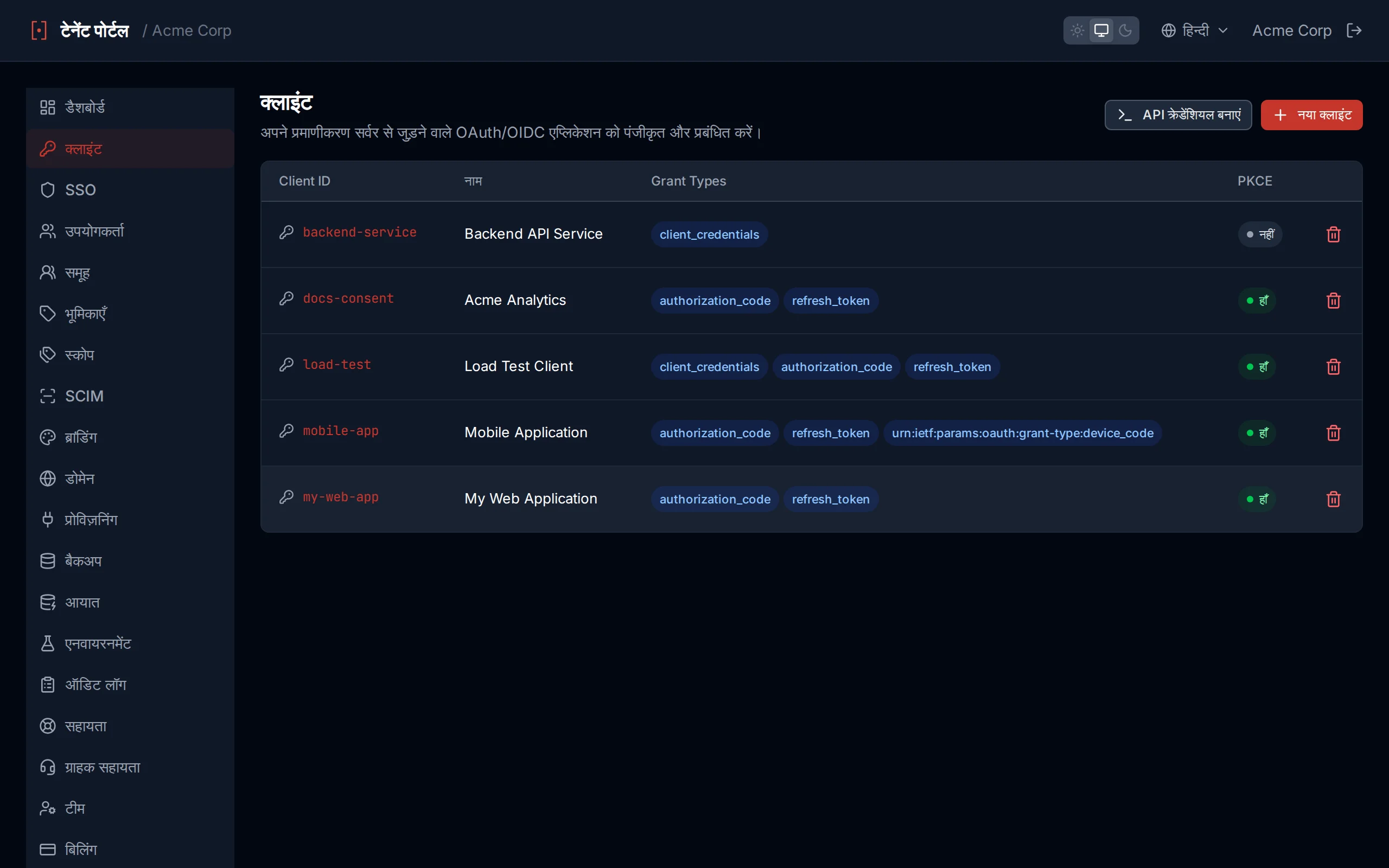This screenshot has height=868, width=1389.
Task: Click Load Test Client name cell
Action: pos(518,366)
